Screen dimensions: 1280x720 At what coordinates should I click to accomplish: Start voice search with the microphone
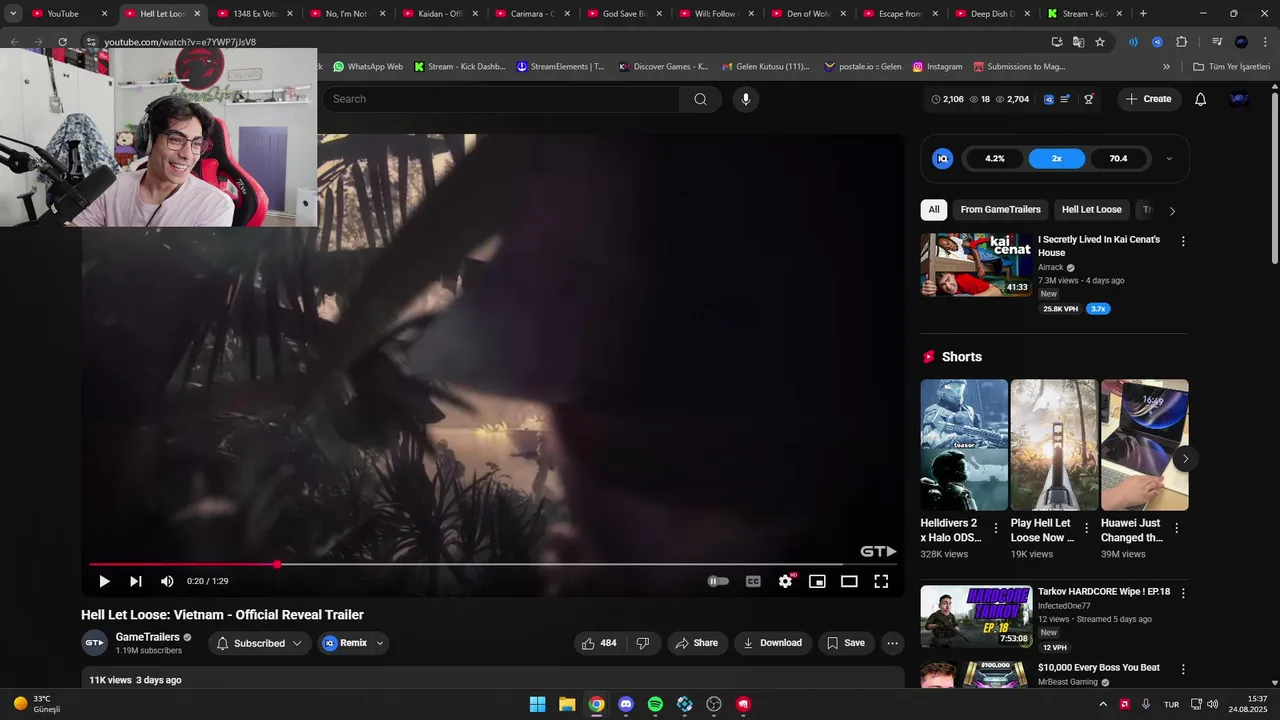tap(745, 99)
